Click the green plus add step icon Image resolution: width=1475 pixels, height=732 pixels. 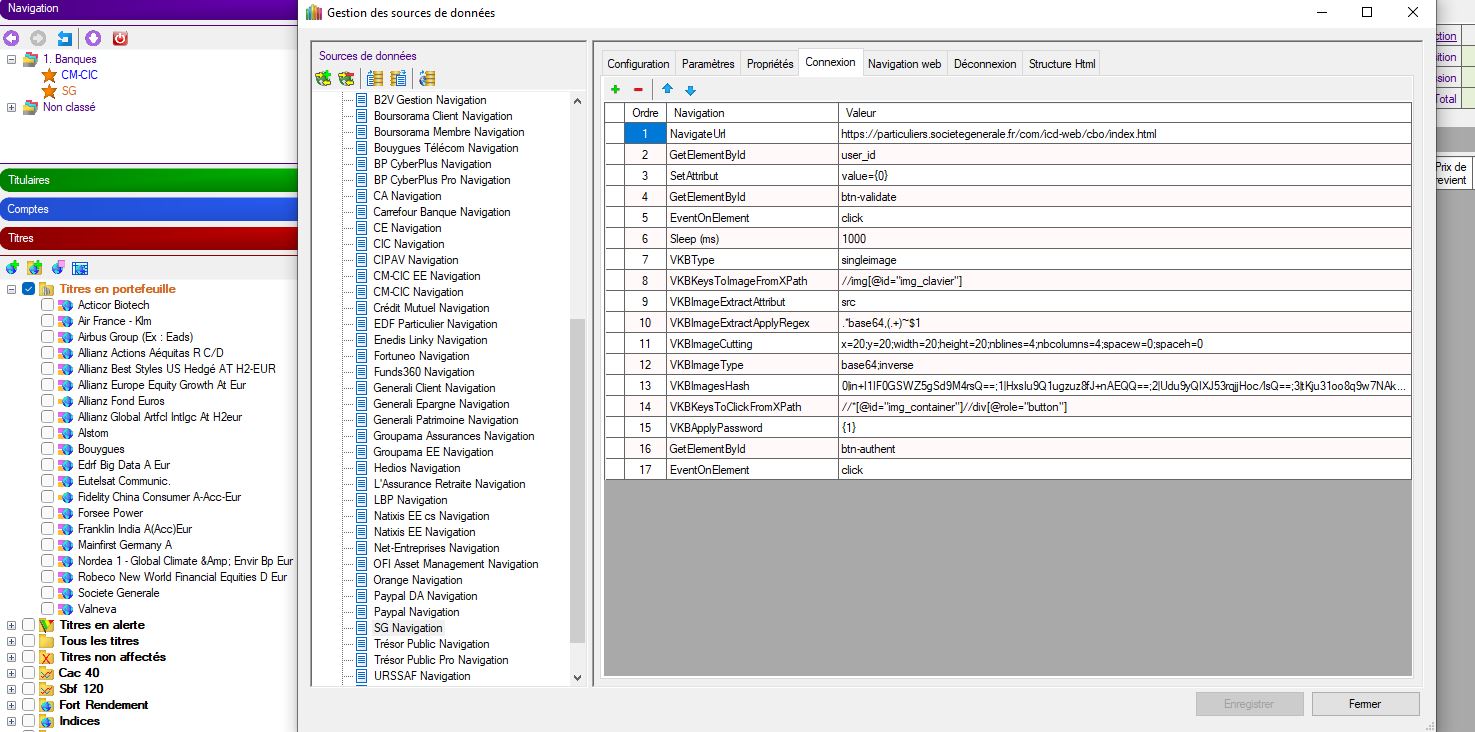tap(615, 90)
